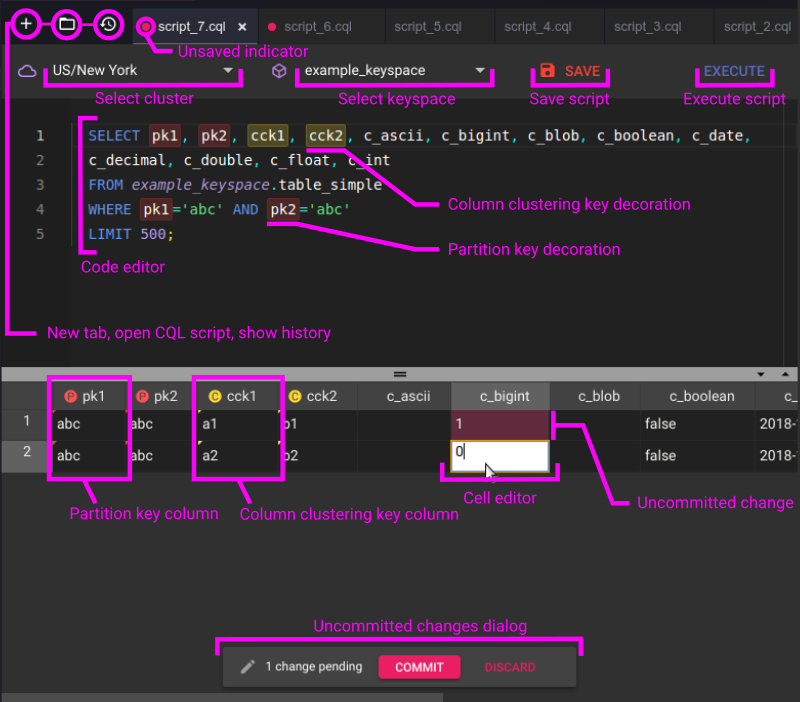
Task: Click the red save diskette icon
Action: [546, 71]
